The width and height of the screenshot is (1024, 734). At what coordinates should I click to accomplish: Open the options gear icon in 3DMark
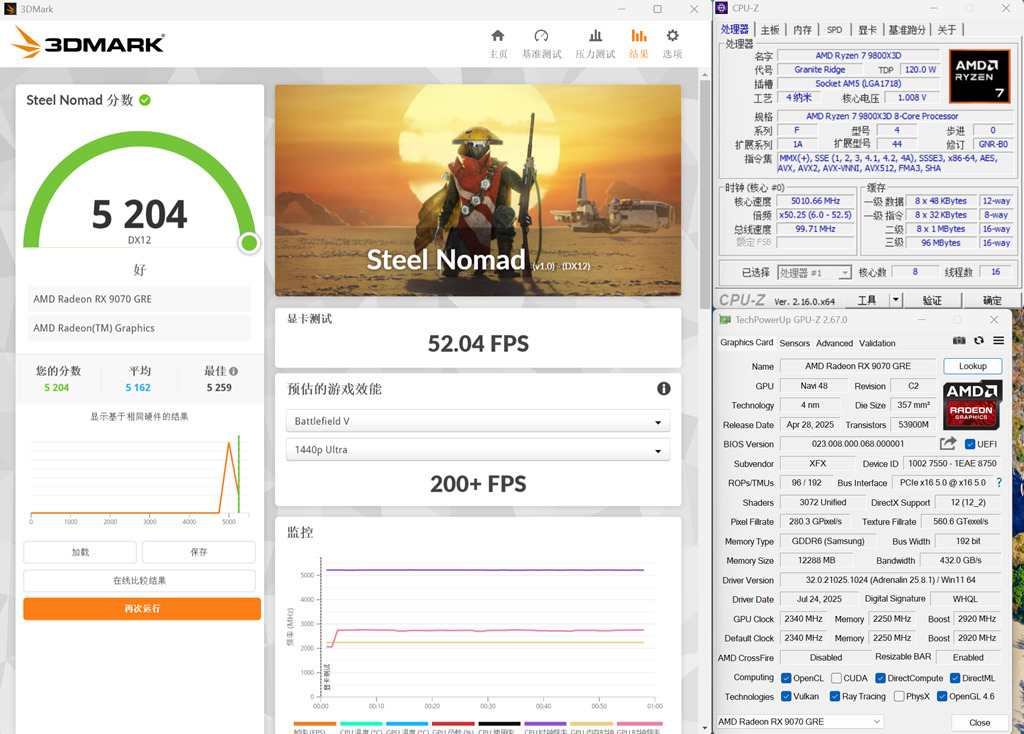tap(672, 35)
